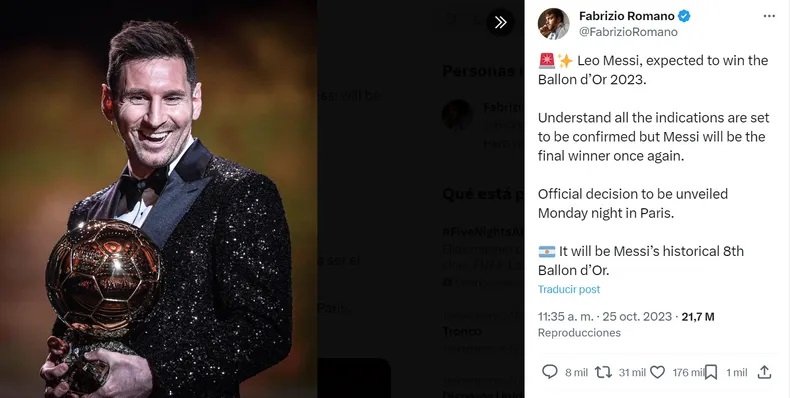
Task: Click the Traducir post link
Action: click(569, 289)
